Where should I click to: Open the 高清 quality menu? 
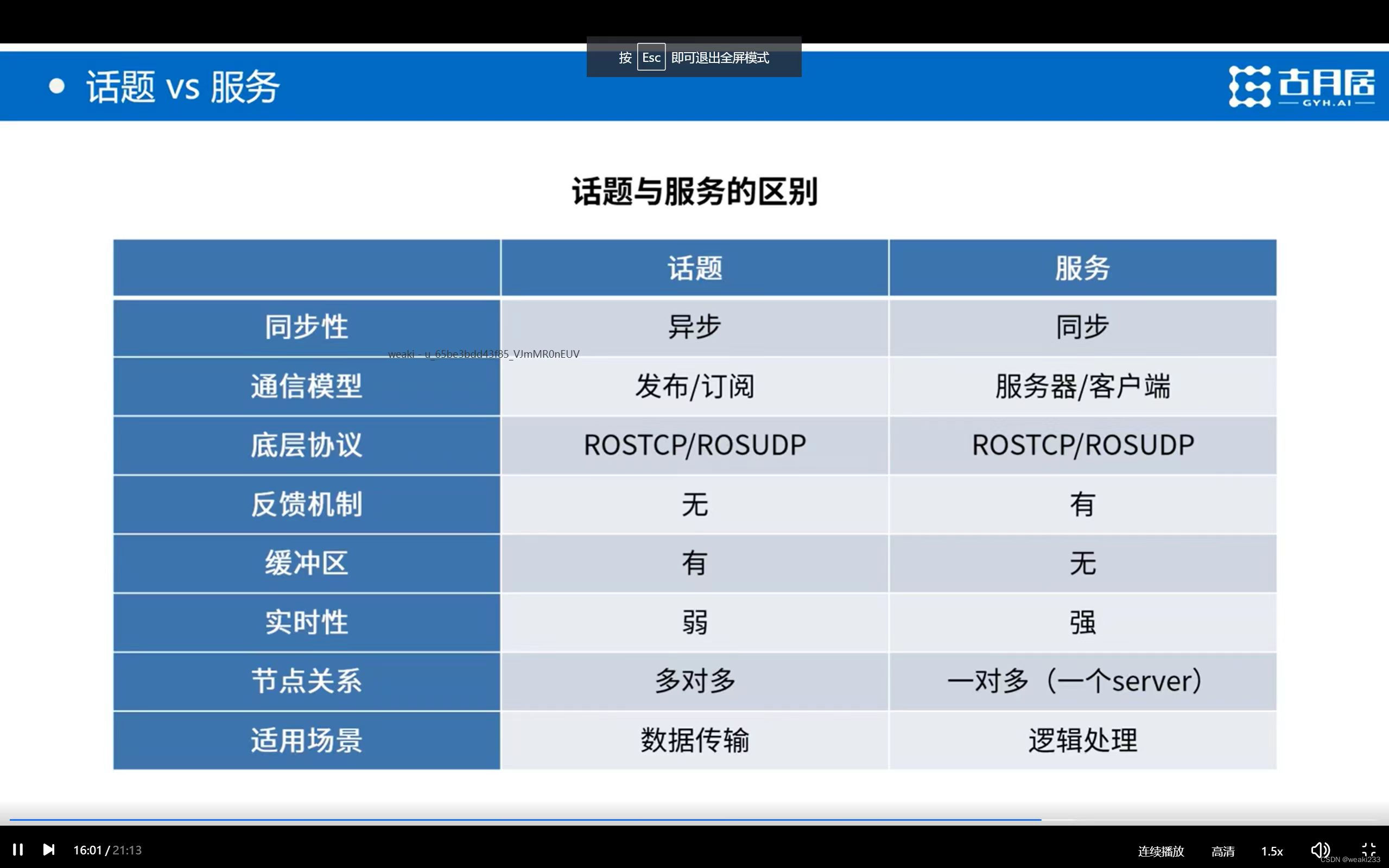[1222, 851]
